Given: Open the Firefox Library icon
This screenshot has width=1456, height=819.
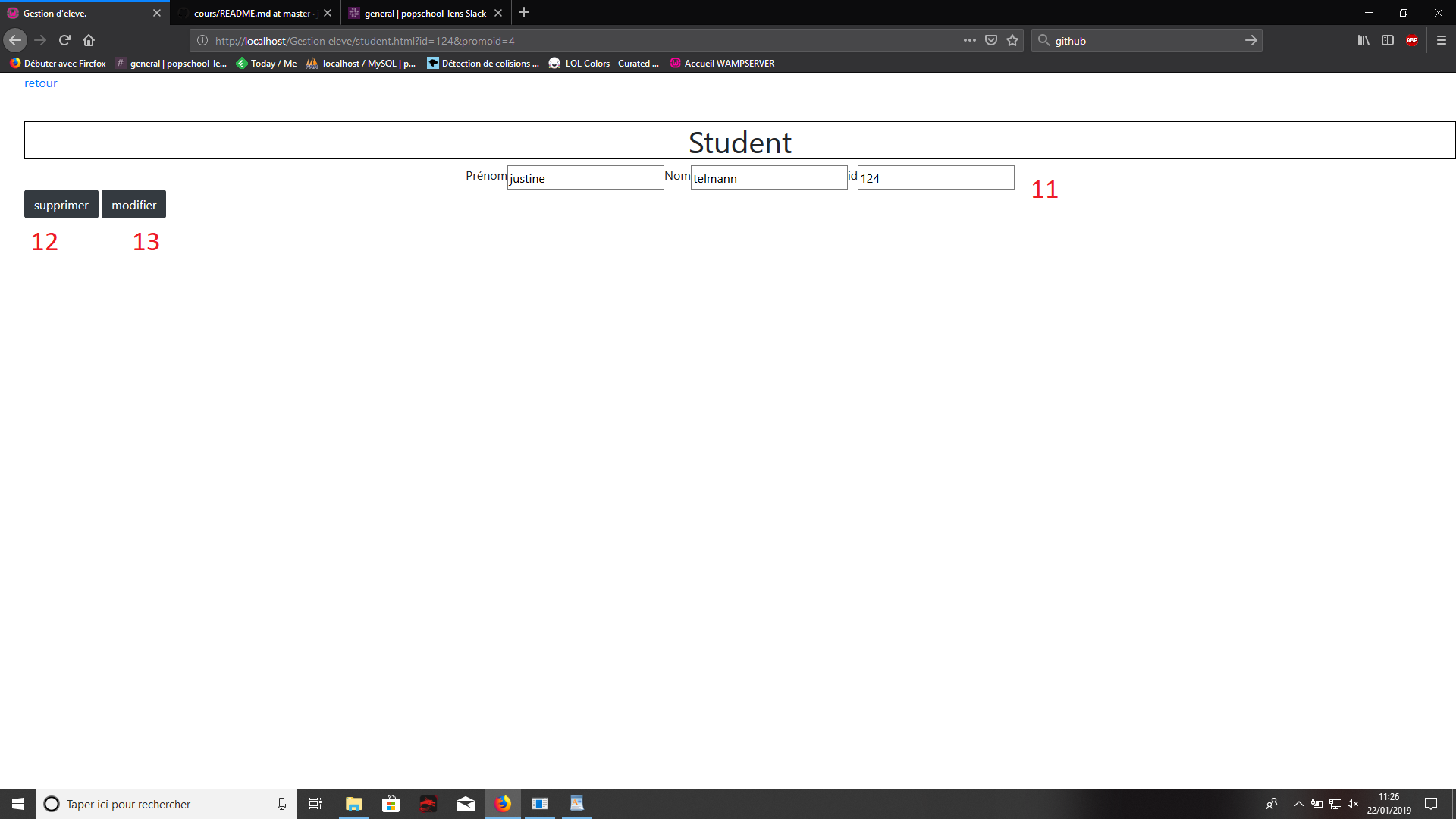Looking at the screenshot, I should [1363, 41].
